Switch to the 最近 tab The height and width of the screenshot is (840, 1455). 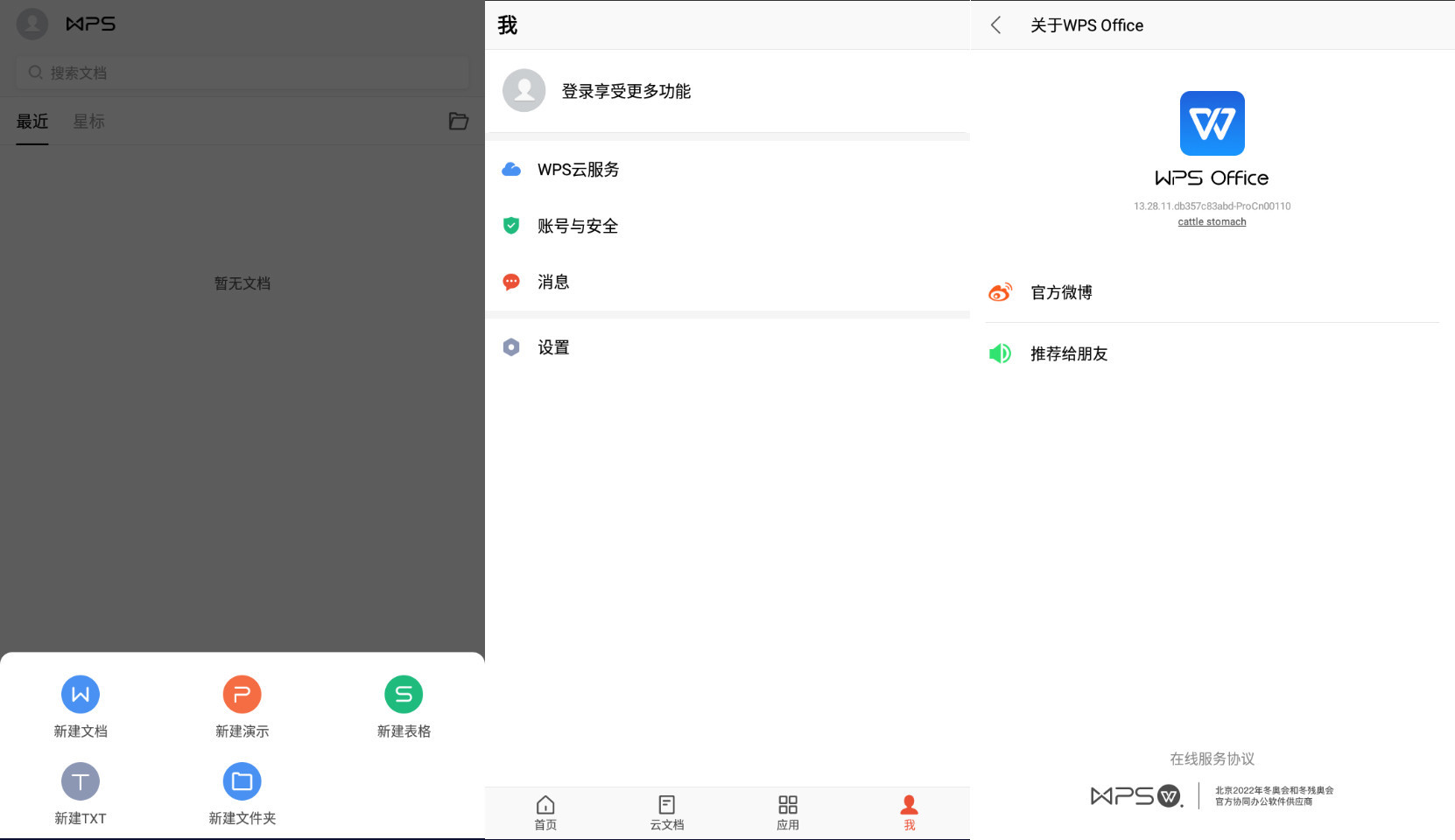click(x=32, y=122)
